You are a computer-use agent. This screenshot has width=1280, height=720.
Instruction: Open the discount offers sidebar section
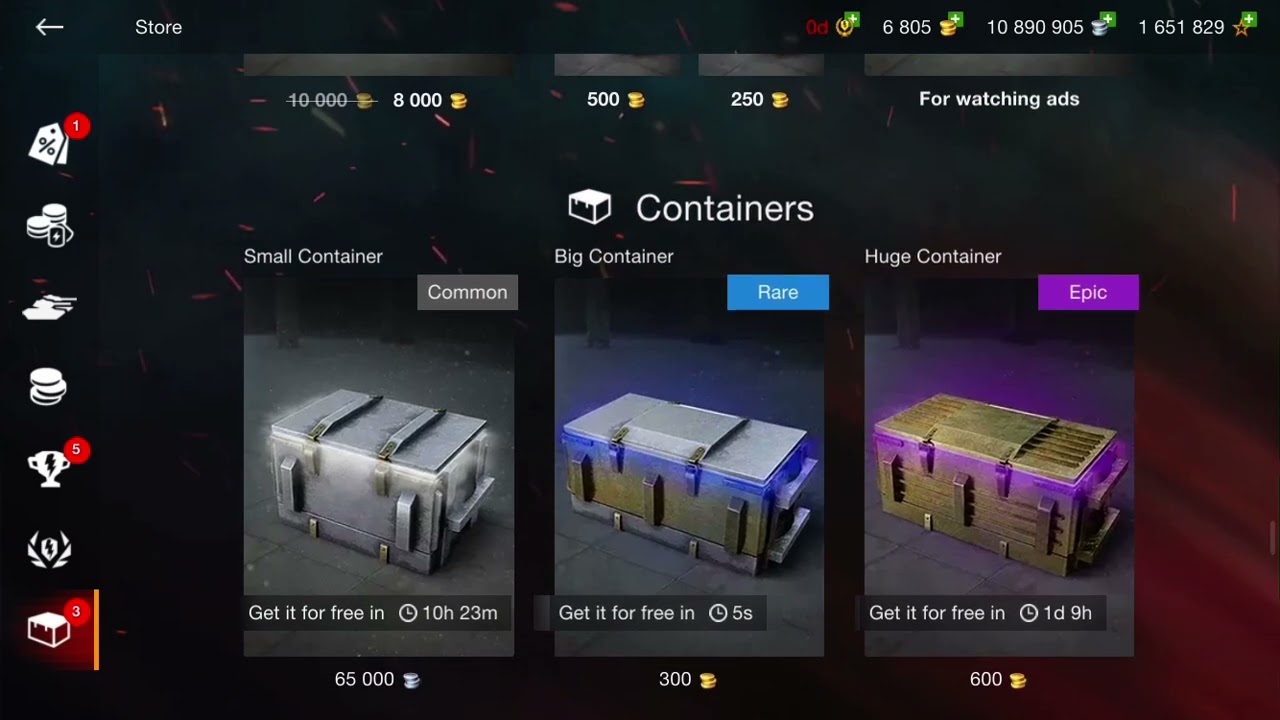(x=49, y=145)
